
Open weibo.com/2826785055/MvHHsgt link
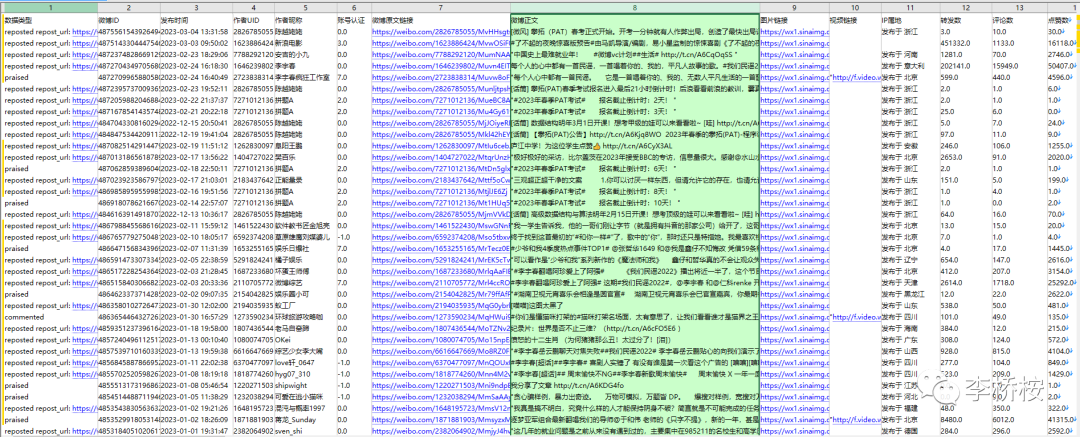pyautogui.click(x=440, y=32)
